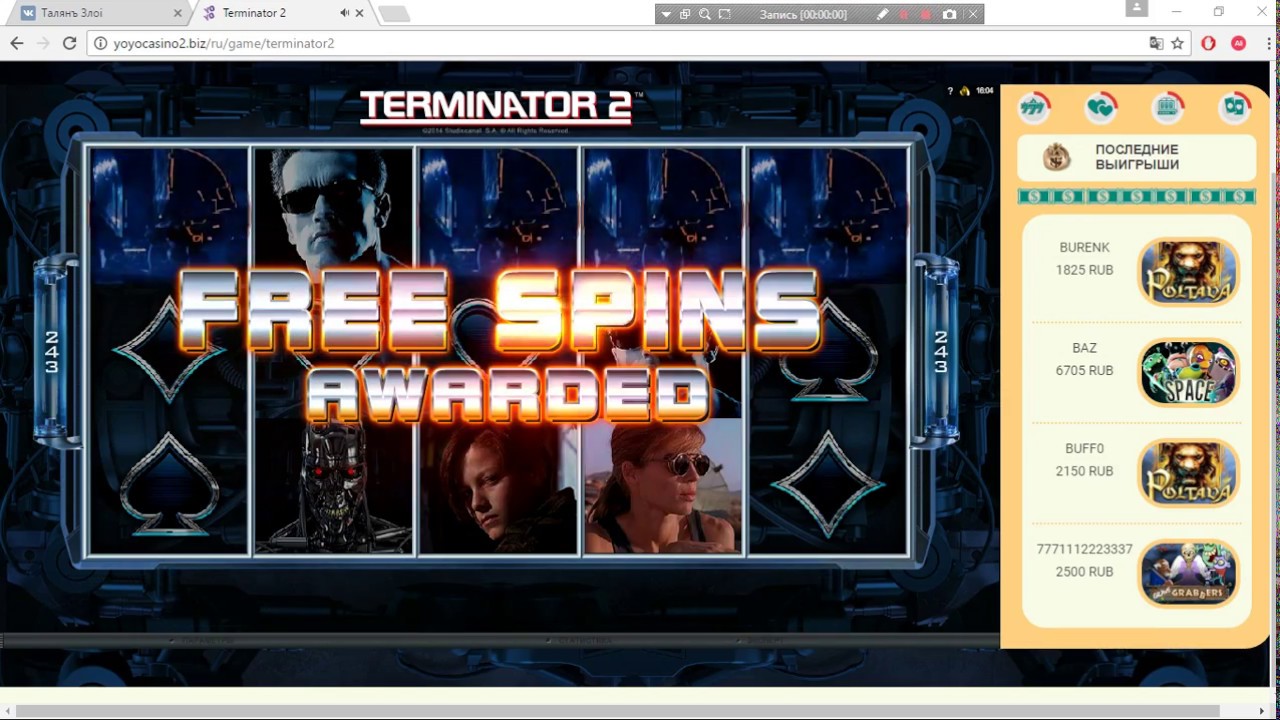Click the BURENK winner name
1280x720 pixels.
pos(1084,247)
